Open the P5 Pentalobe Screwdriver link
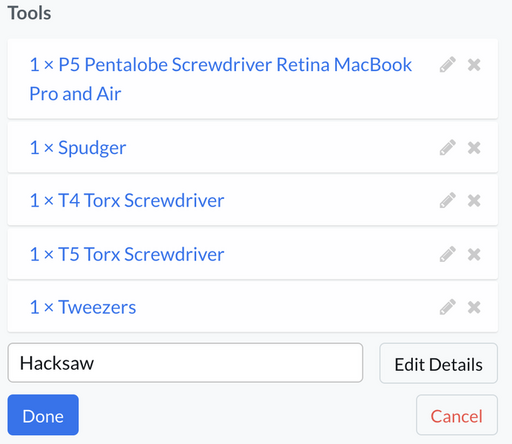The width and height of the screenshot is (512, 444). tap(221, 79)
